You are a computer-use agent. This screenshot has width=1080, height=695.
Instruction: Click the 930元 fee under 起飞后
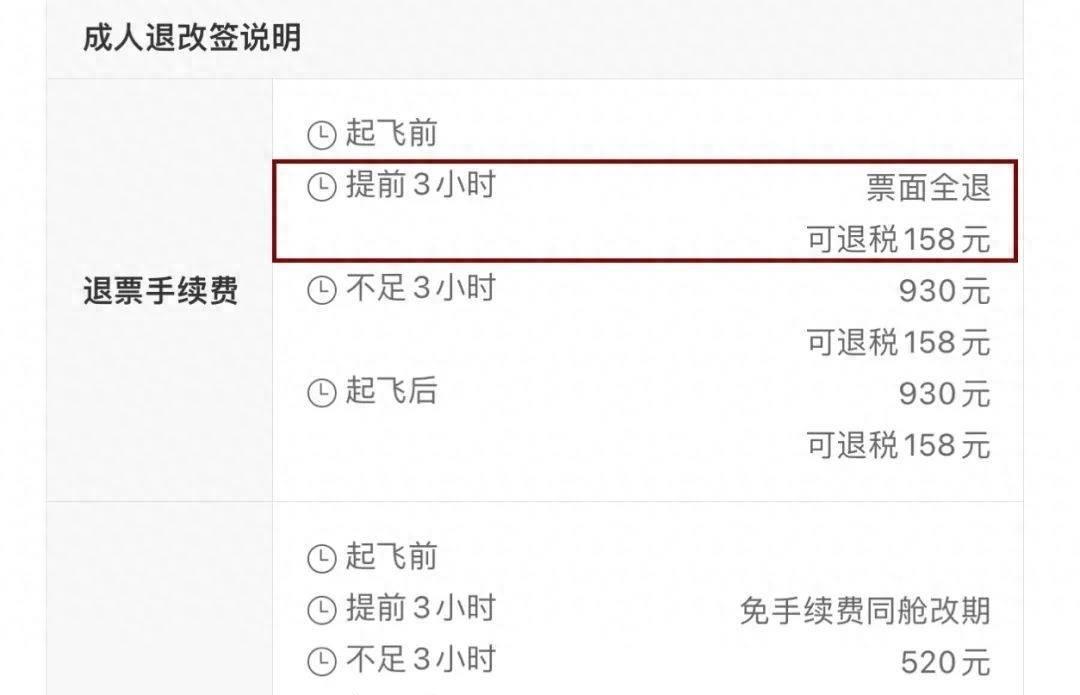coord(944,394)
